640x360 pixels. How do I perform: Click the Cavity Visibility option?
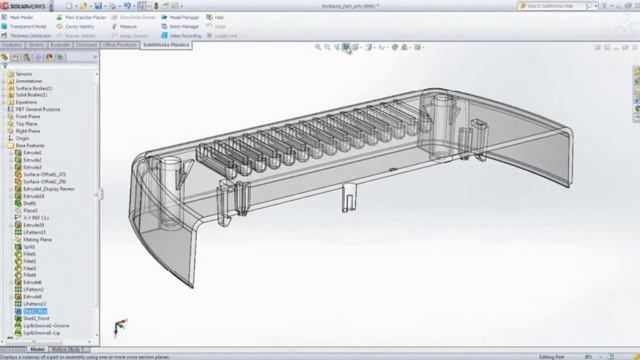click(75, 27)
